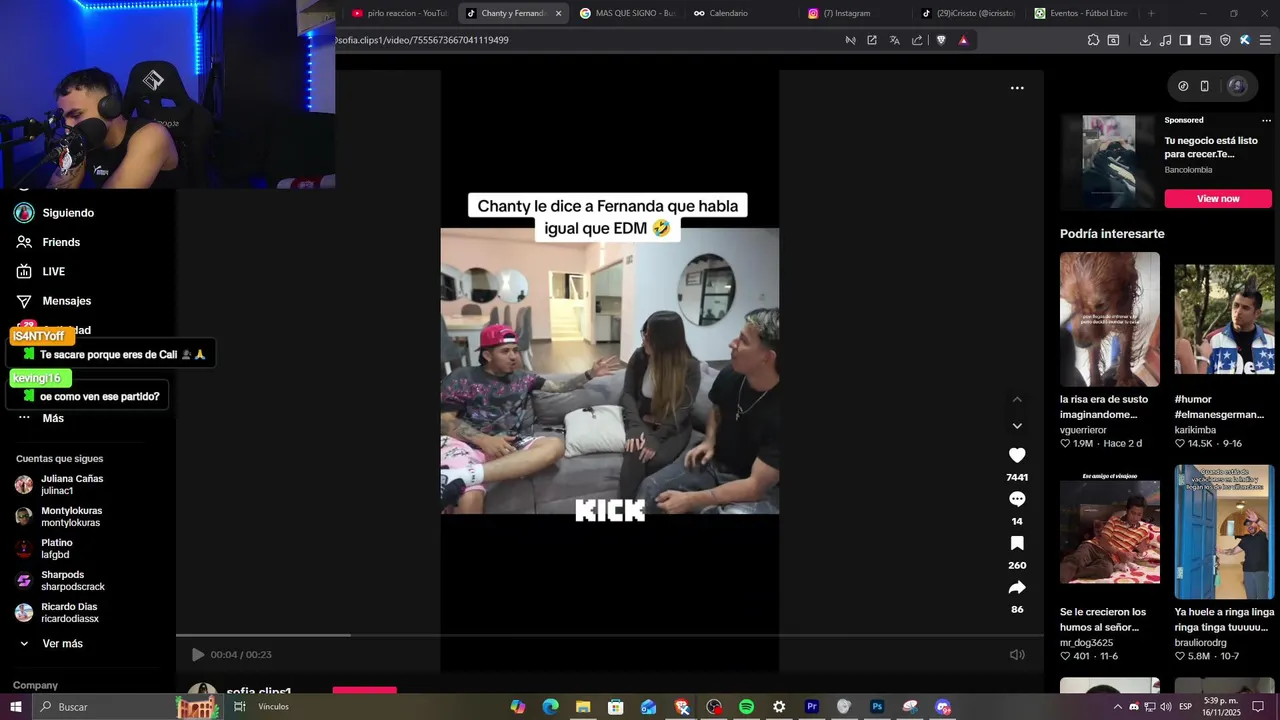1280x720 pixels.
Task: Open the video's three-dot options menu
Action: (1017, 88)
